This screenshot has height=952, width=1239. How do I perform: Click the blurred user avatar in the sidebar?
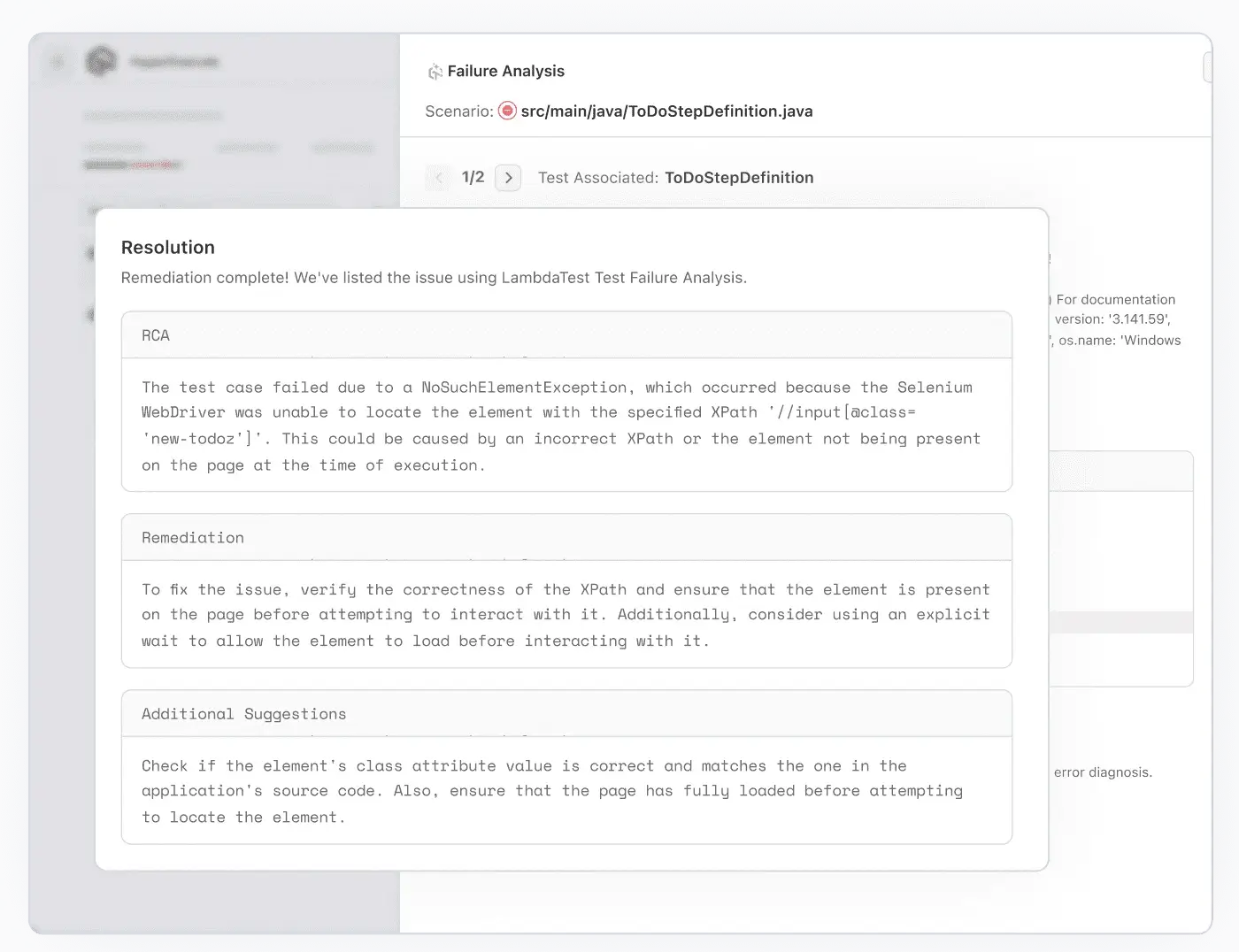pos(101,61)
